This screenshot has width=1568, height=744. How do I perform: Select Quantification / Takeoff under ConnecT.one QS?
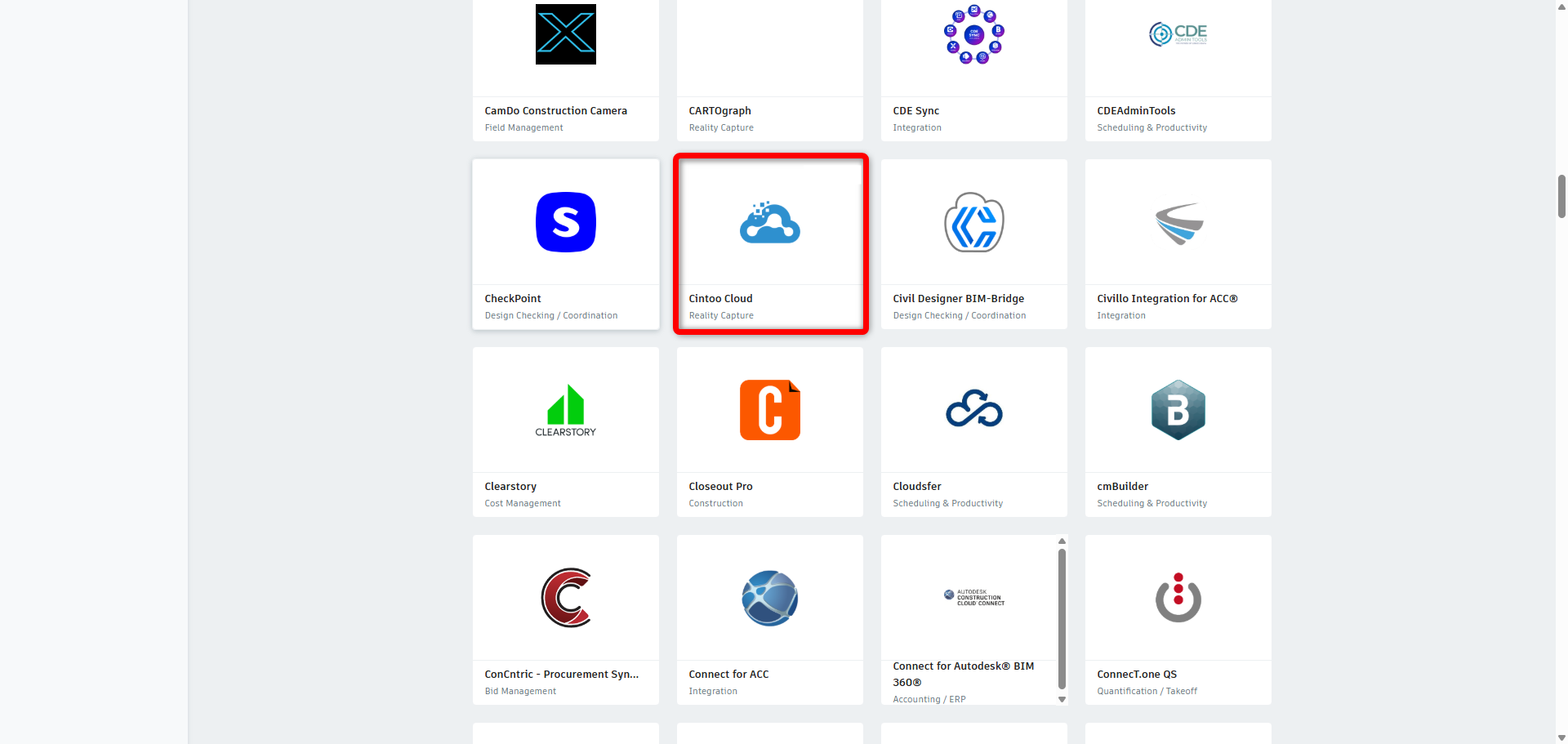point(1147,692)
